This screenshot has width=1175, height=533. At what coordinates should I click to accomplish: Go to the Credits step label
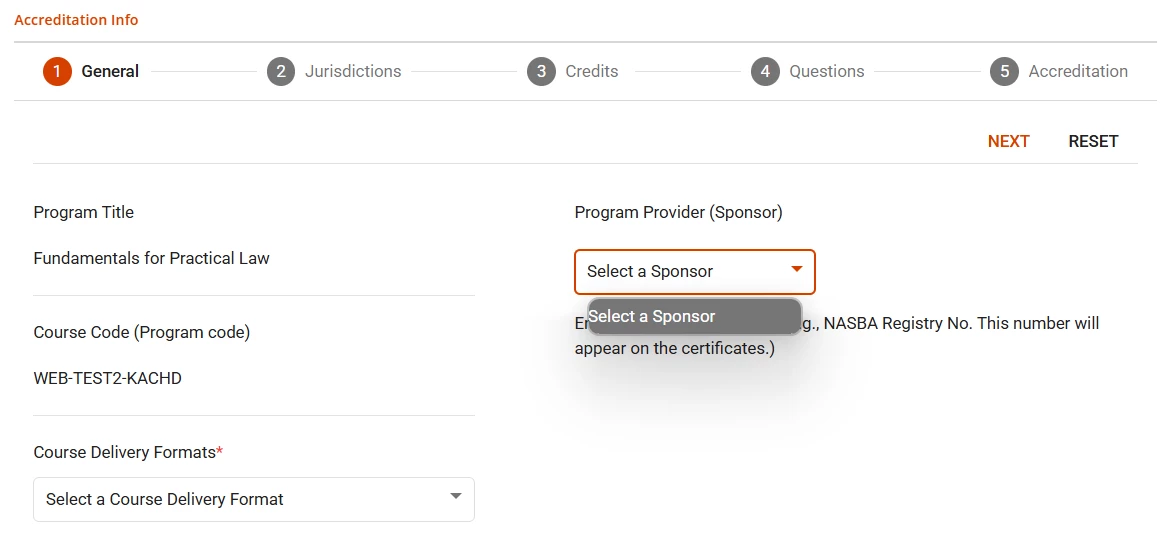point(591,71)
